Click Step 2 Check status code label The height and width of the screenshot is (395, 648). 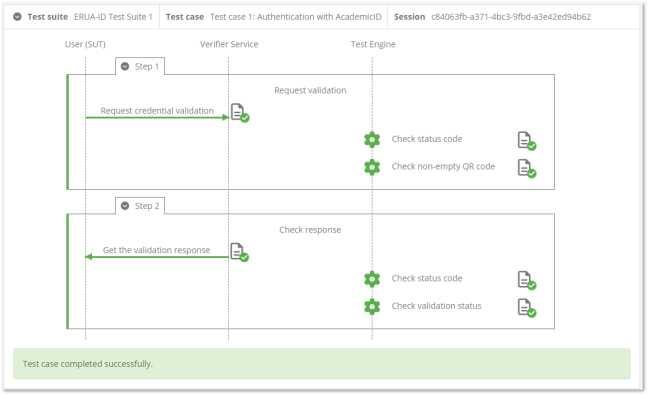[x=427, y=278]
